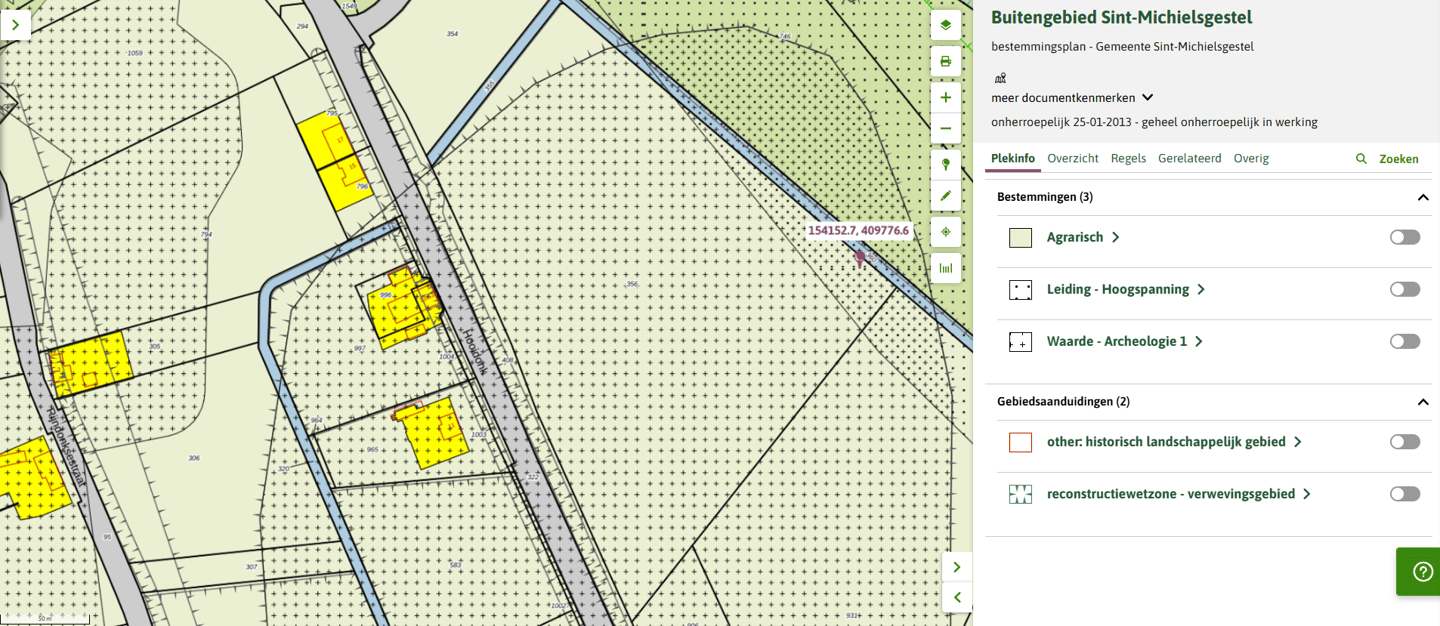Center map on my current location
Viewport: 1440px width, 626px height.
[946, 232]
